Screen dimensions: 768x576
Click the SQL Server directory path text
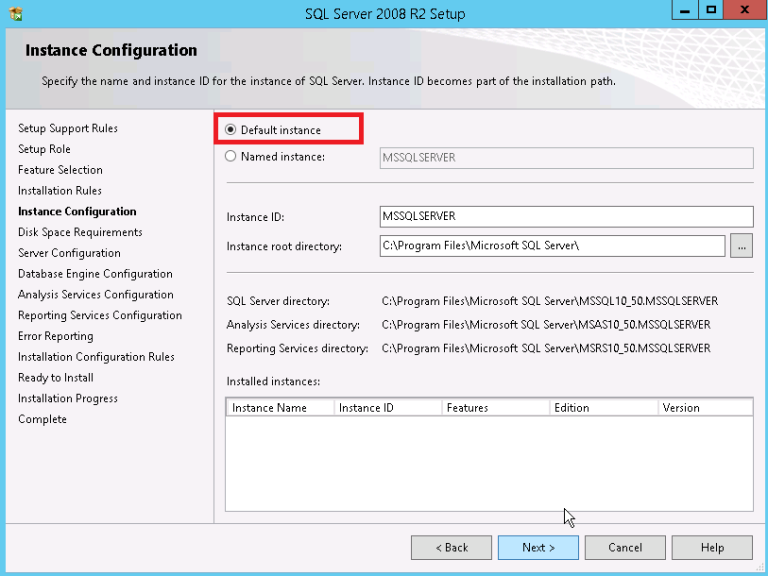click(x=550, y=301)
